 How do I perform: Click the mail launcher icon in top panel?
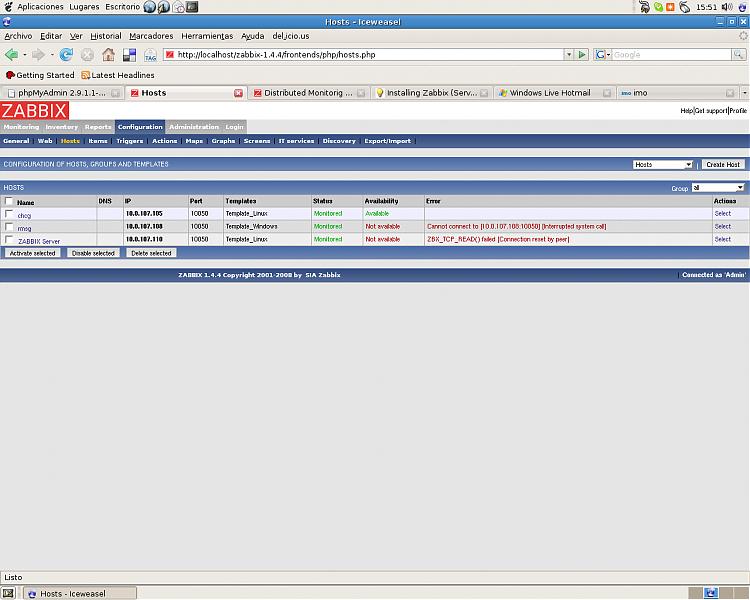click(164, 7)
